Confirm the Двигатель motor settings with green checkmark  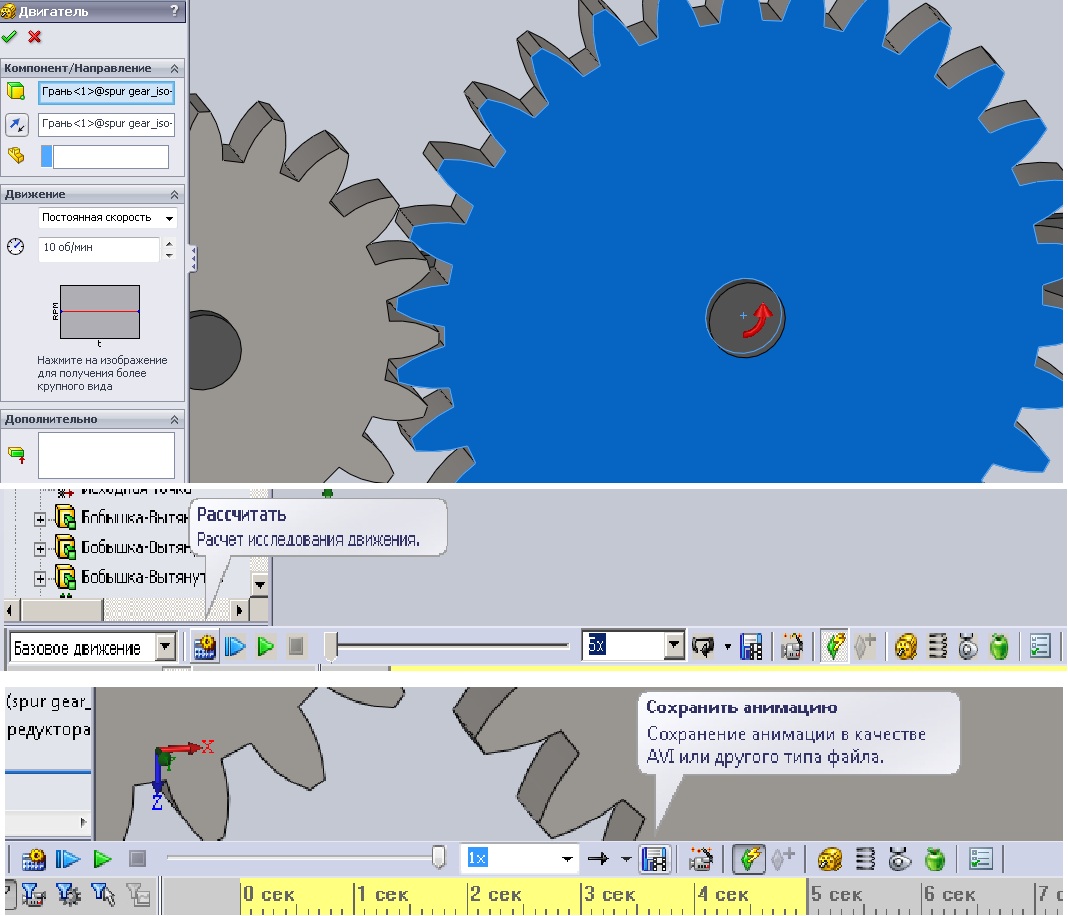(10, 37)
